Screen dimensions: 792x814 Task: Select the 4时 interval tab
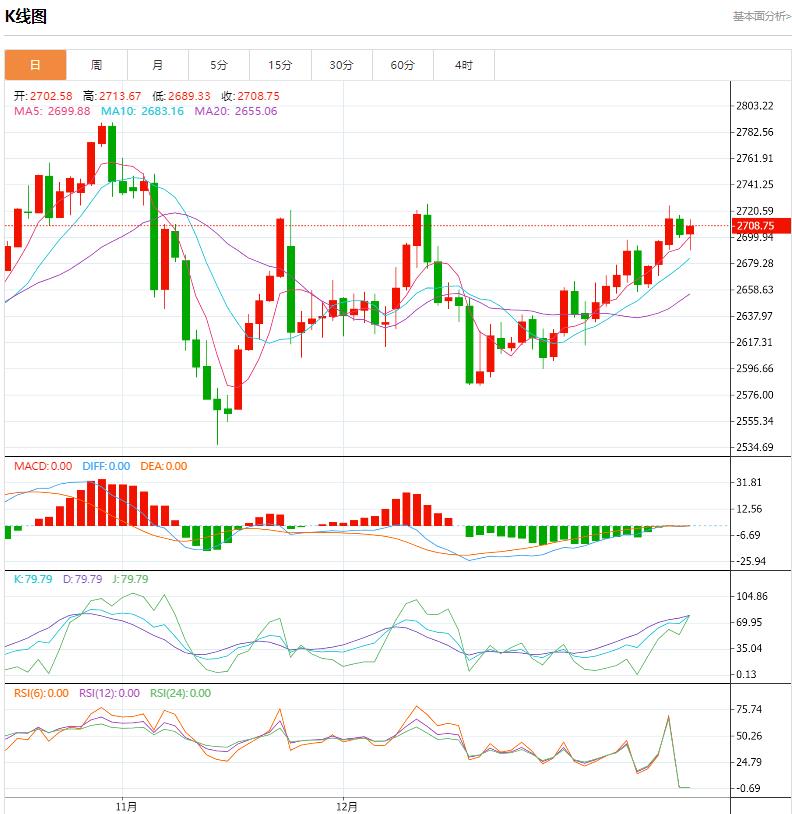tap(461, 64)
